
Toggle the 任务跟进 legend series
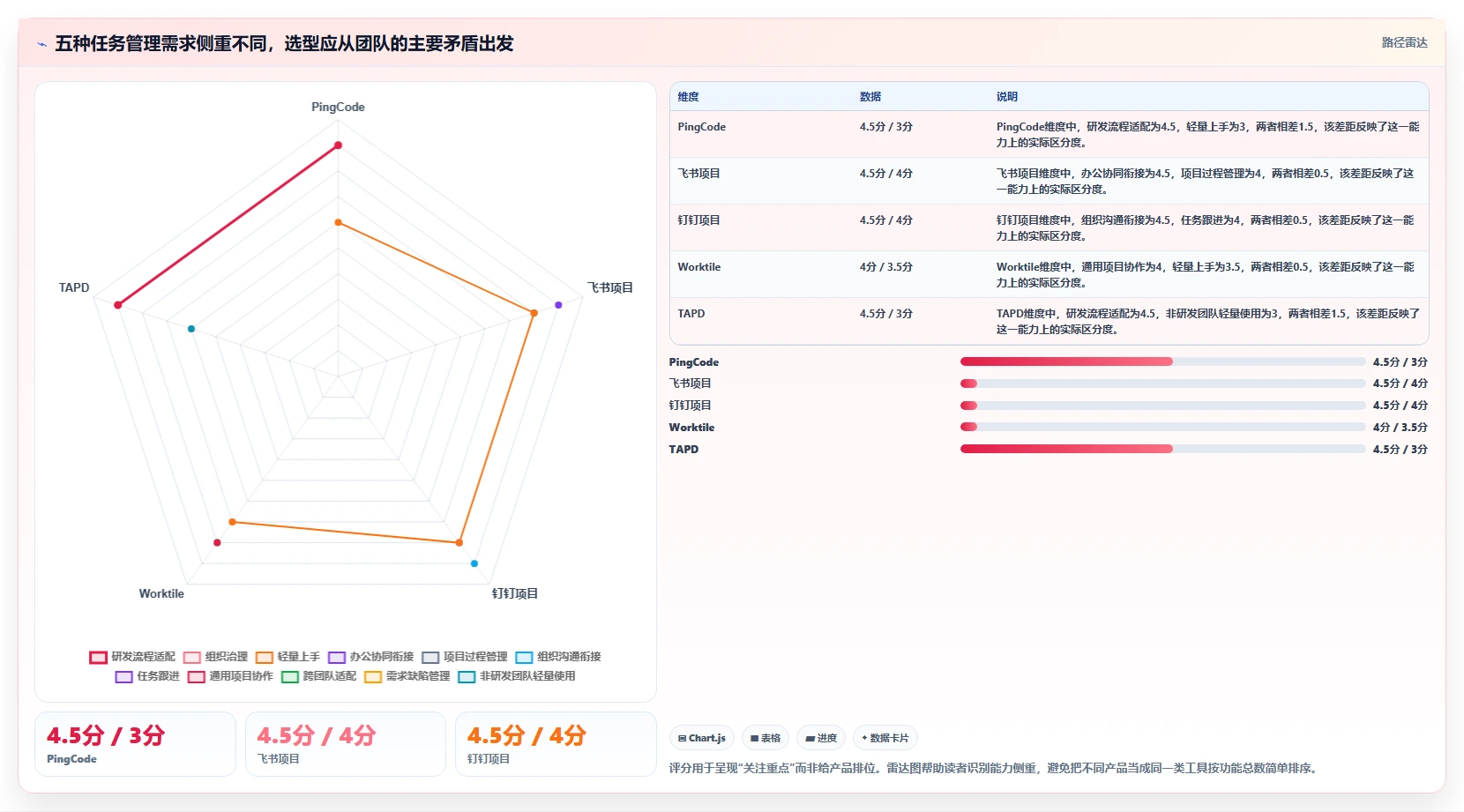[x=147, y=676]
